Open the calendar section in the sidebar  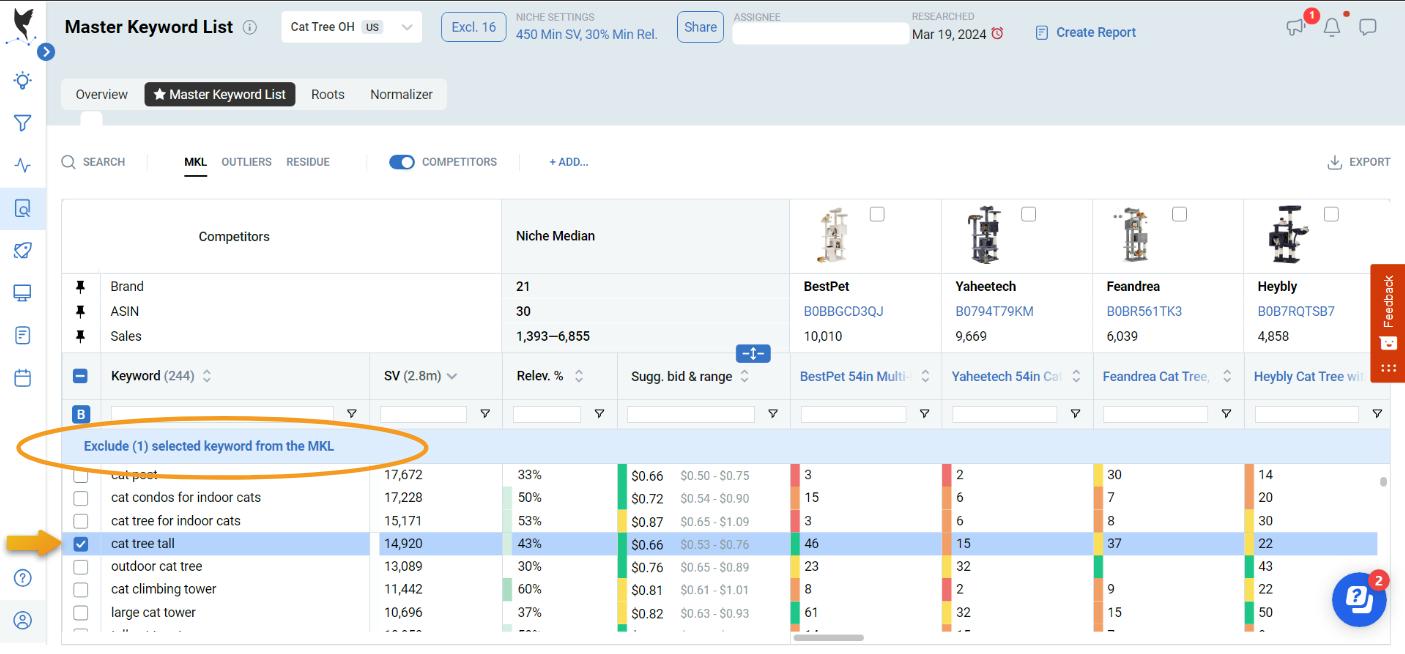[x=22, y=378]
